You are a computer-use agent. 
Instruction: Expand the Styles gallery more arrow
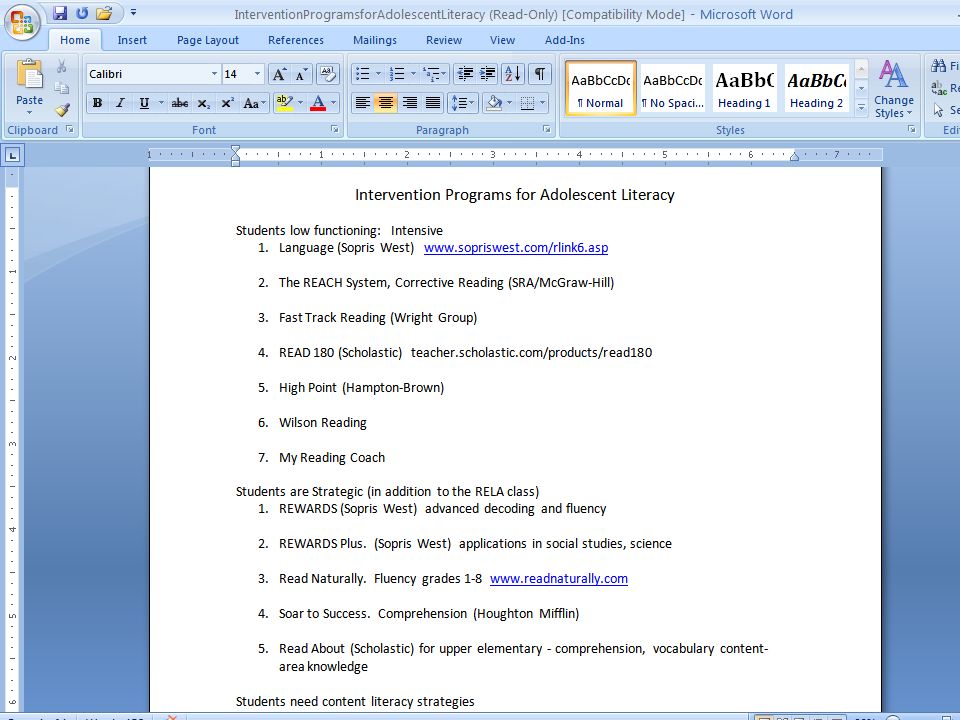[861, 108]
